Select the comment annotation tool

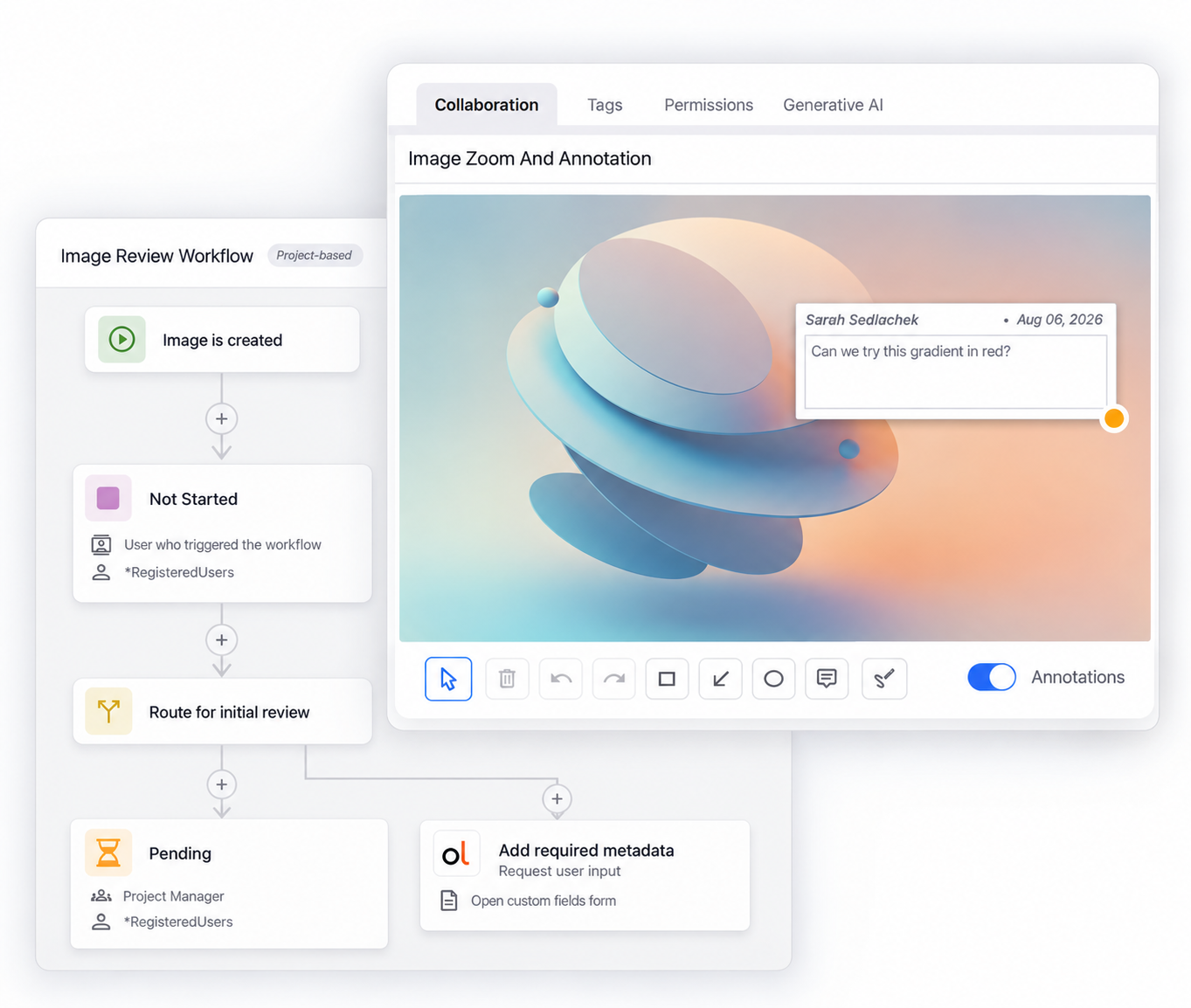827,679
